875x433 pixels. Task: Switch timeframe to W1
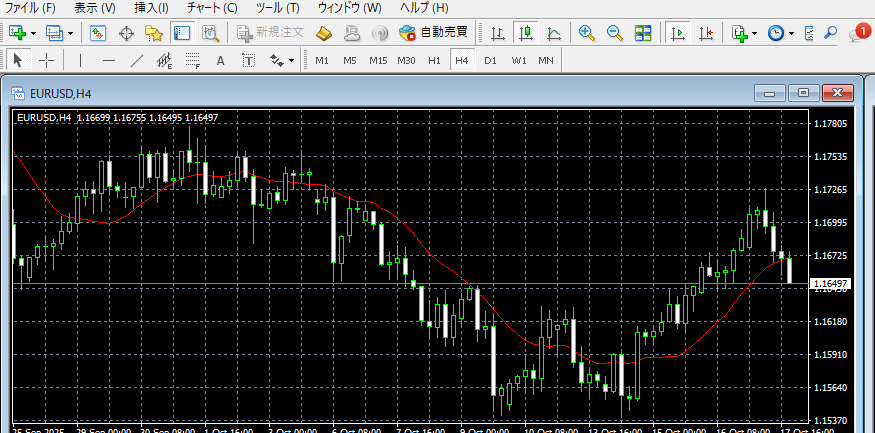[519, 60]
